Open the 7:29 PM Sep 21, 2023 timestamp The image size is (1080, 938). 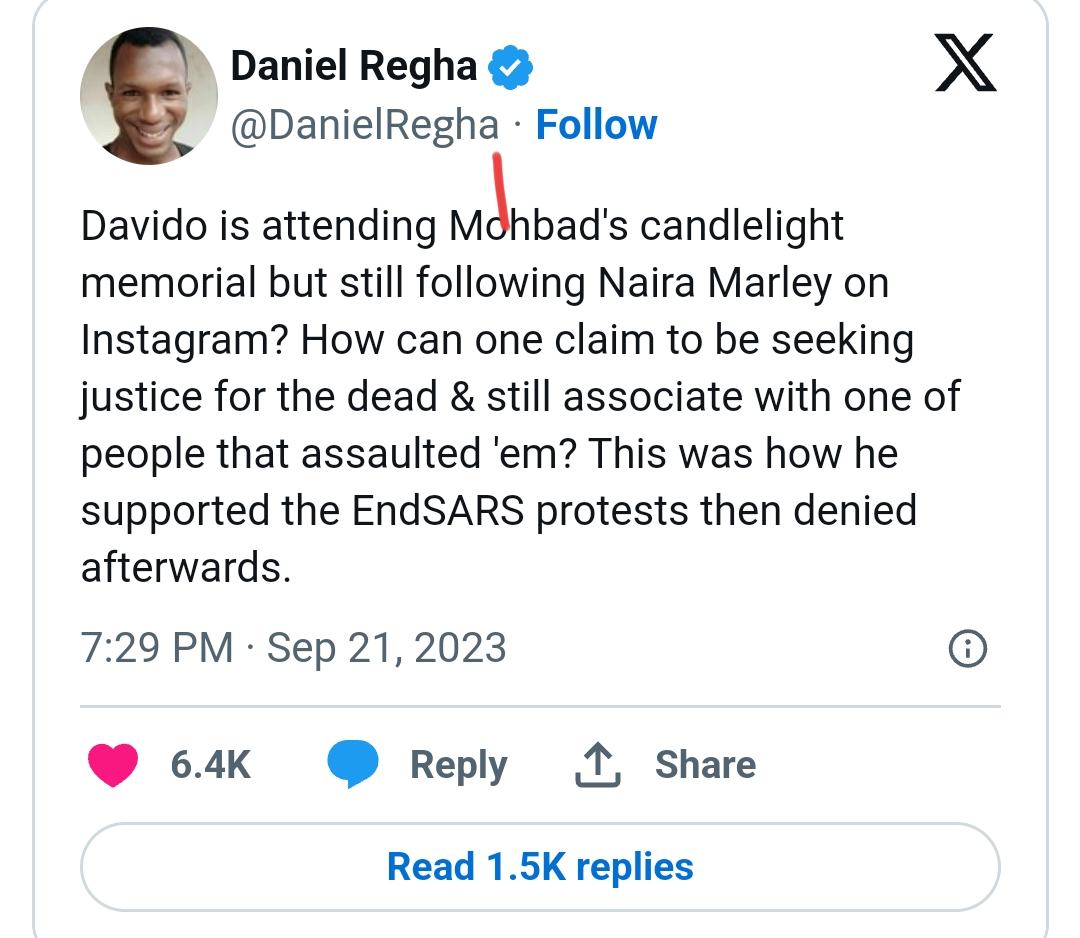click(293, 648)
